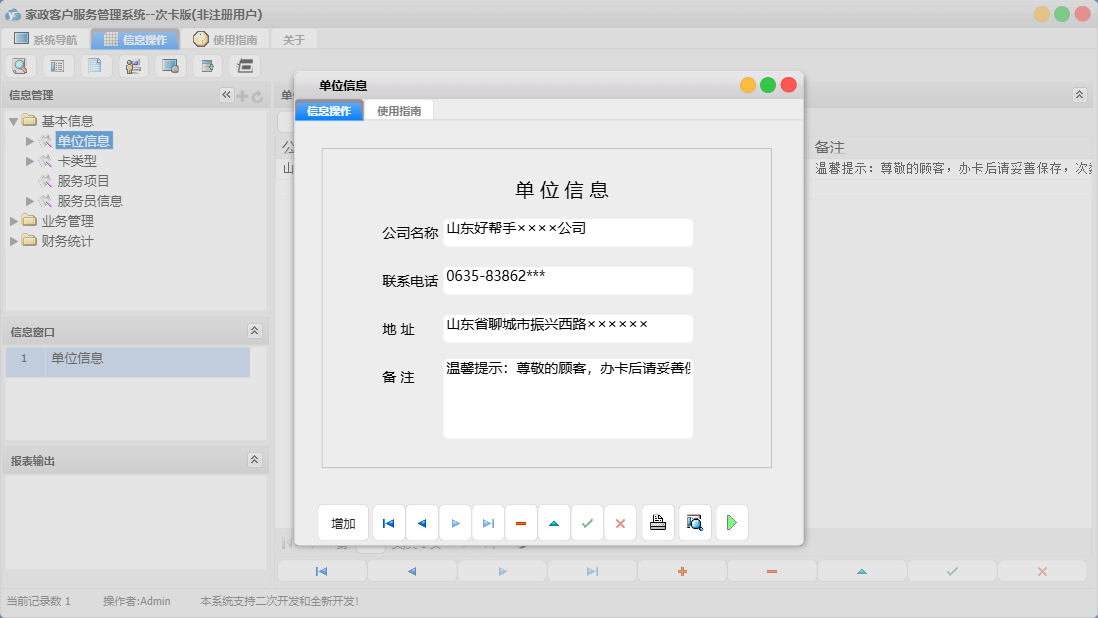Screen dimensions: 1098x618
Task: Open print preview in the 单位信息 dialog
Action: click(694, 522)
